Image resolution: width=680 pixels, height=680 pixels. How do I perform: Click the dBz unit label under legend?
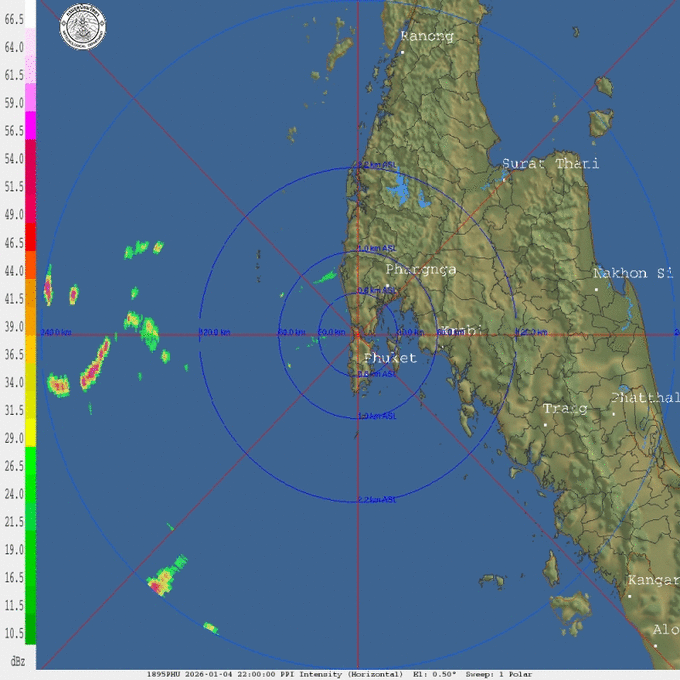click(x=17, y=661)
